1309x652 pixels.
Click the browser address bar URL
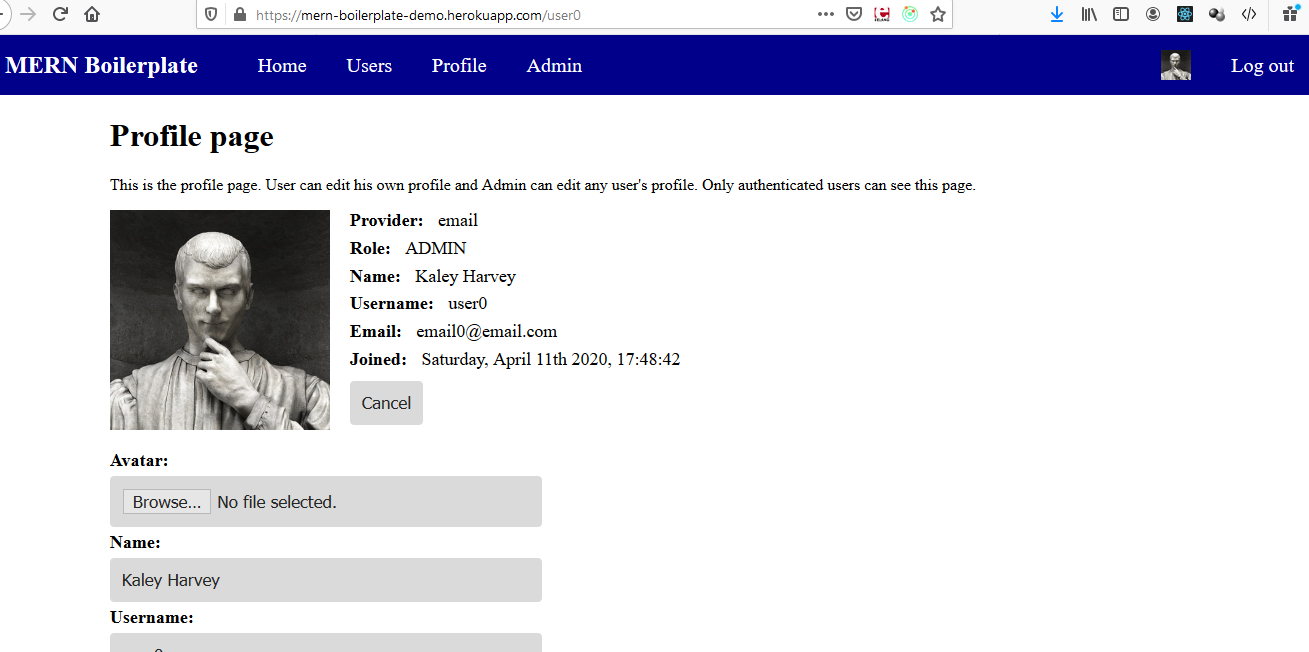click(x=418, y=15)
